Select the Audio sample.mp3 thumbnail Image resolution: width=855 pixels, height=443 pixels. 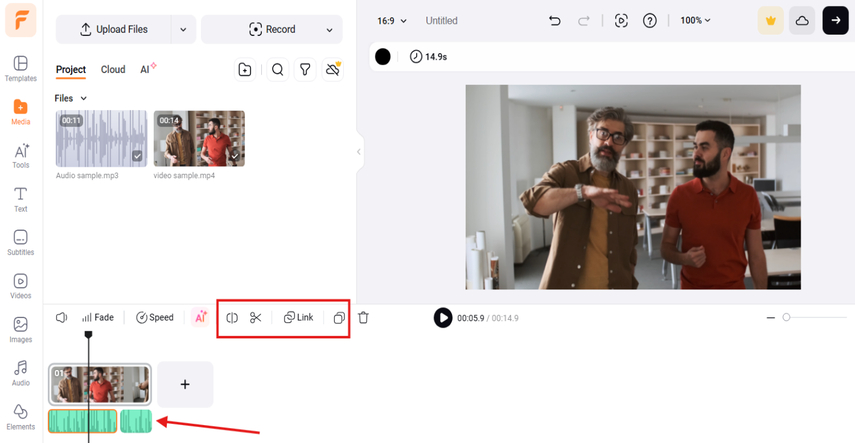(101, 139)
